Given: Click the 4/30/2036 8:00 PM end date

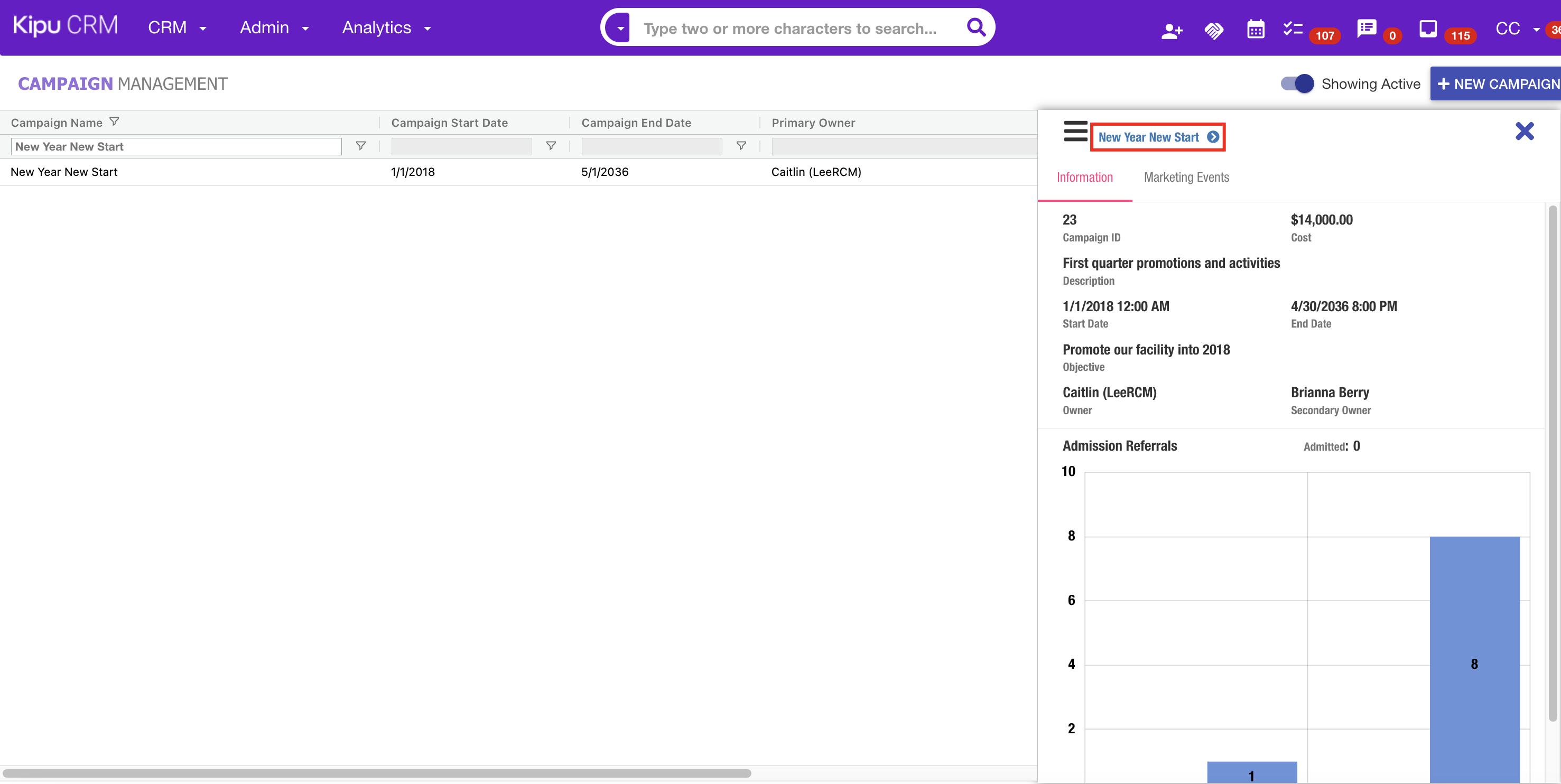Looking at the screenshot, I should click(1344, 306).
